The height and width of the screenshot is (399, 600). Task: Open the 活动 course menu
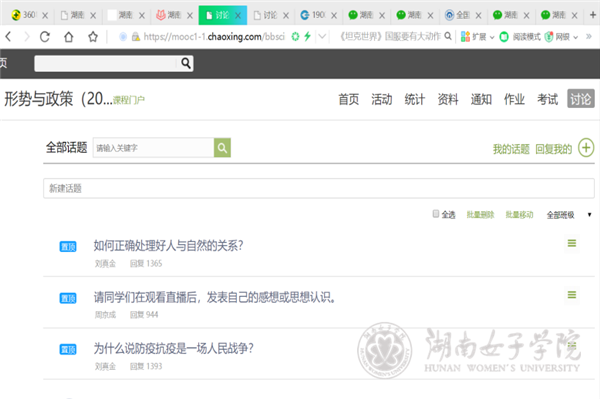tap(382, 99)
